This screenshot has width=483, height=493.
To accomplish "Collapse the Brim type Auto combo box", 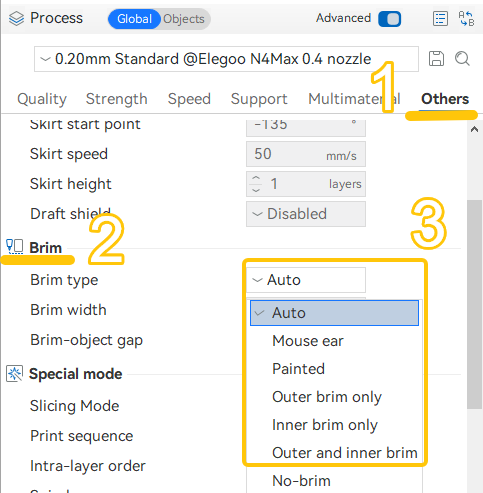I will (306, 280).
